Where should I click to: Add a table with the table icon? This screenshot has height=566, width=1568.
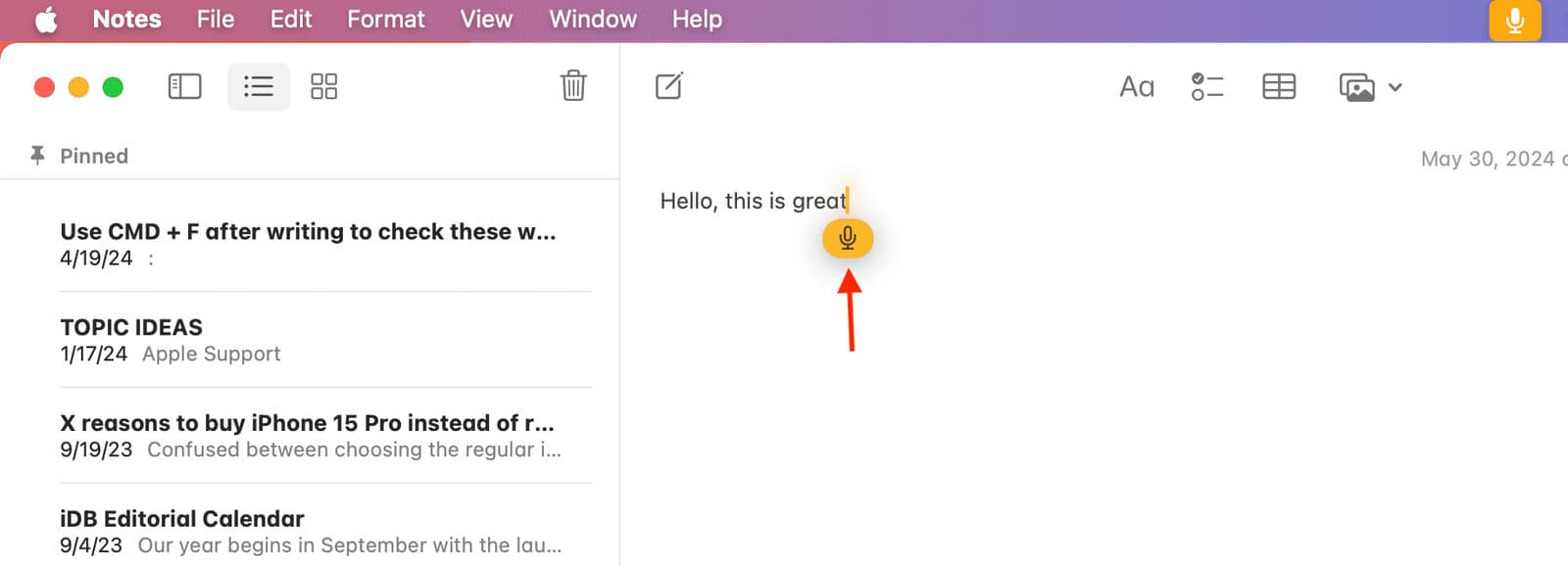click(x=1279, y=87)
